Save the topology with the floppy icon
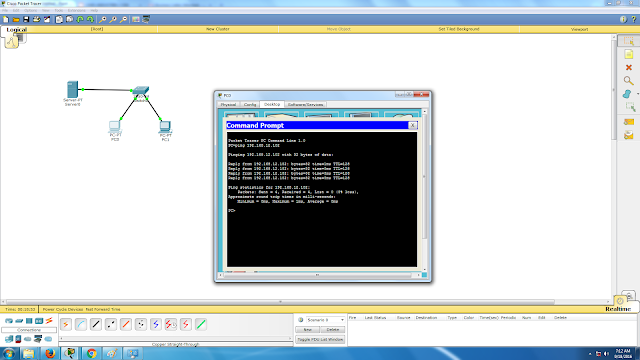The height and width of the screenshot is (360, 640). pyautogui.click(x=26, y=19)
